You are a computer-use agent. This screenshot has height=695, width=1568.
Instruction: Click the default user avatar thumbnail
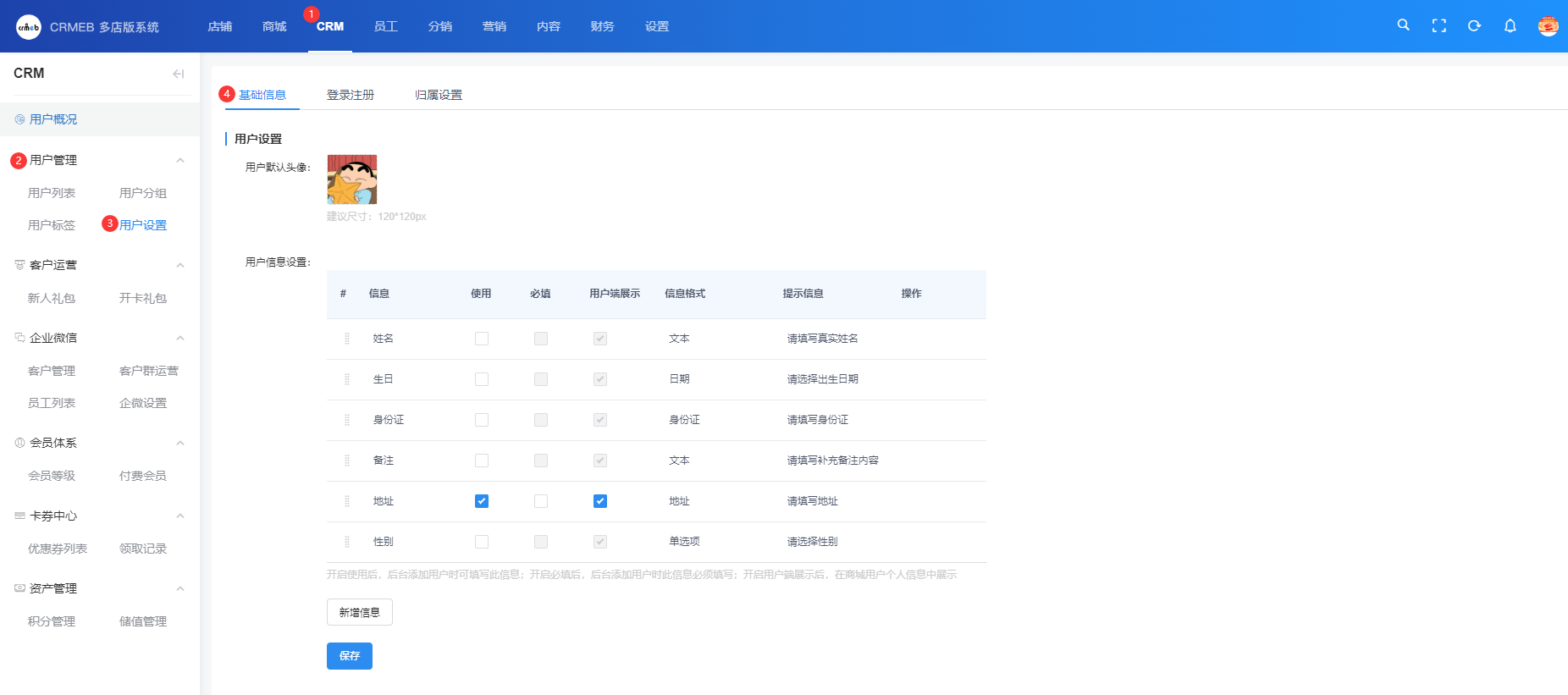click(352, 179)
